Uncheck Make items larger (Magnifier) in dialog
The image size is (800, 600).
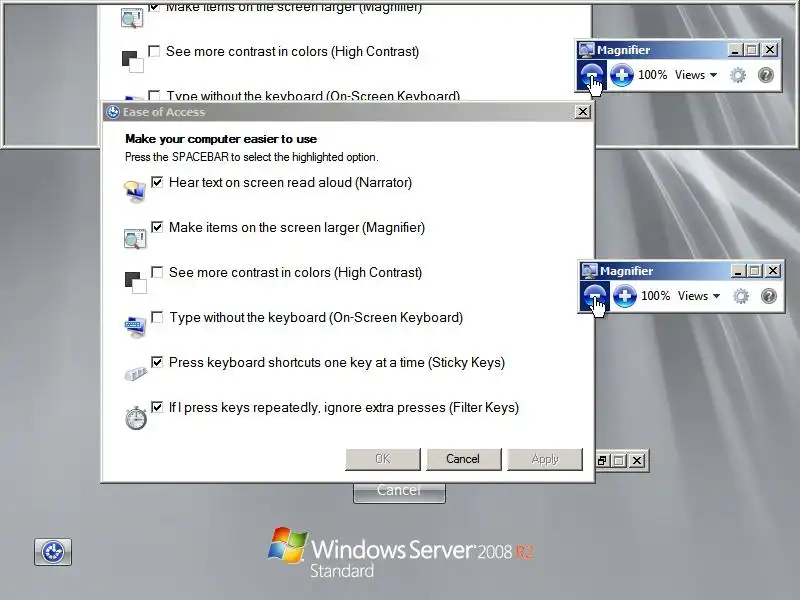157,227
